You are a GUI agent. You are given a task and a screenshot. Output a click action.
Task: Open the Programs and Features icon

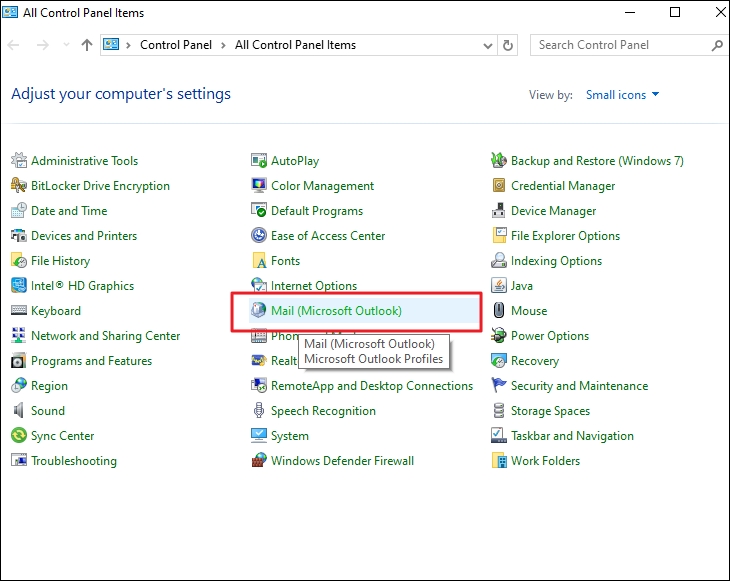tap(19, 361)
